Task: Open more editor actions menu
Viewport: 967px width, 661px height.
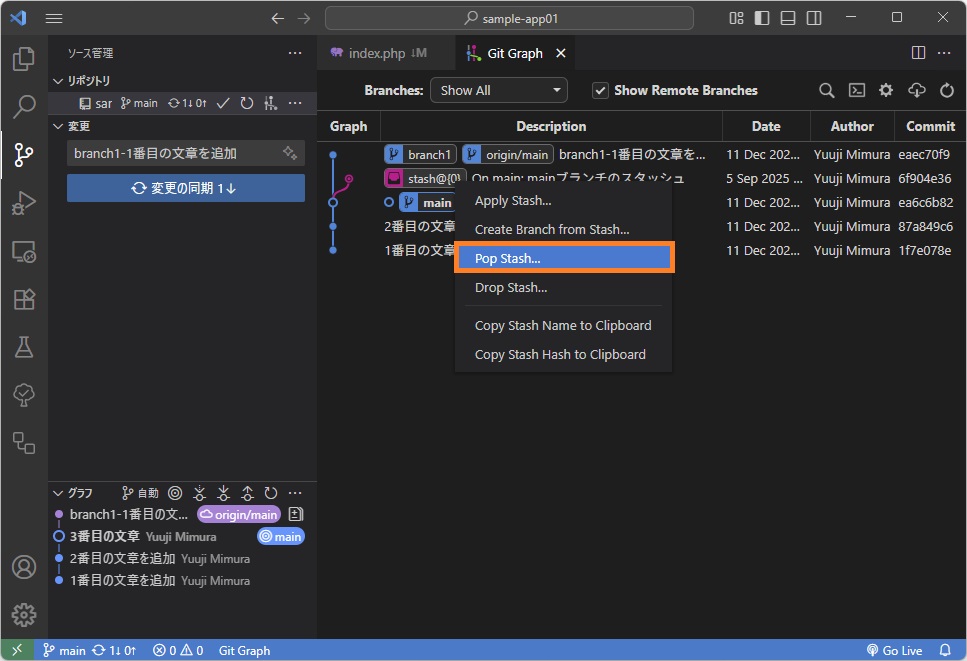Action: 944,53
